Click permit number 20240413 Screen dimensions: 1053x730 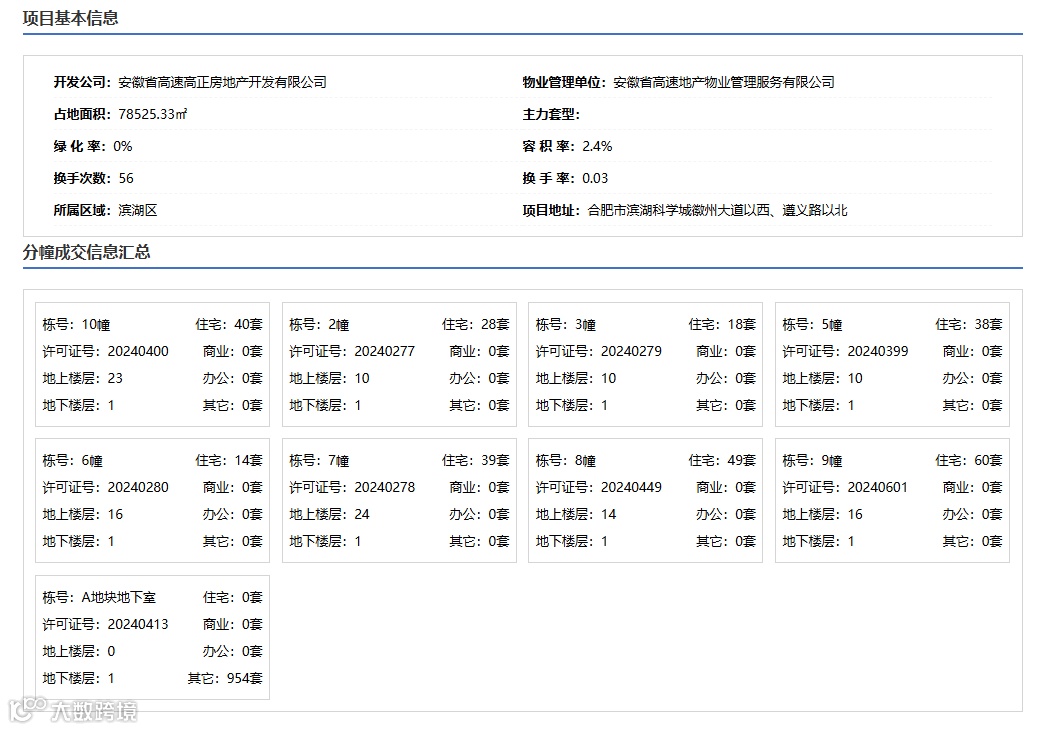pos(138,624)
